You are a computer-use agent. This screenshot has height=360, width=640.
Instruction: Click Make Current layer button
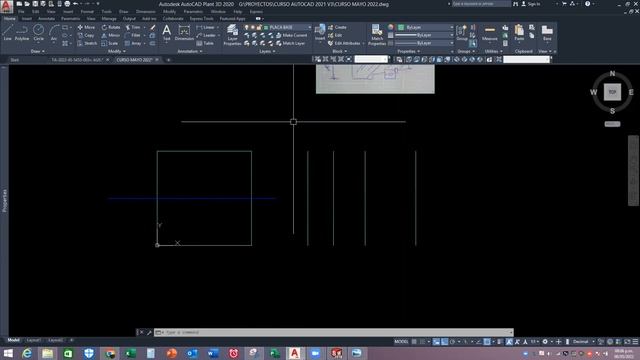pyautogui.click(x=291, y=36)
